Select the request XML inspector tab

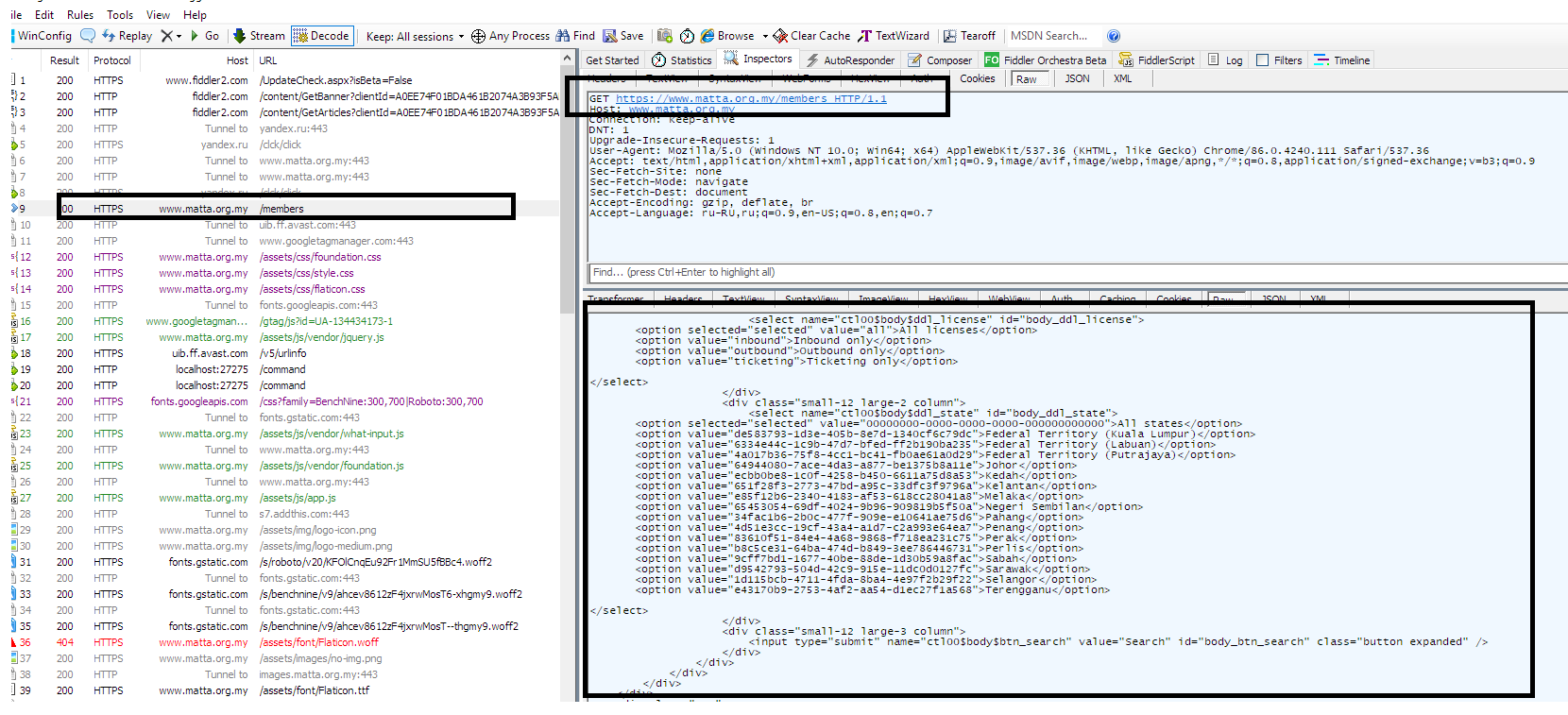pyautogui.click(x=1122, y=78)
